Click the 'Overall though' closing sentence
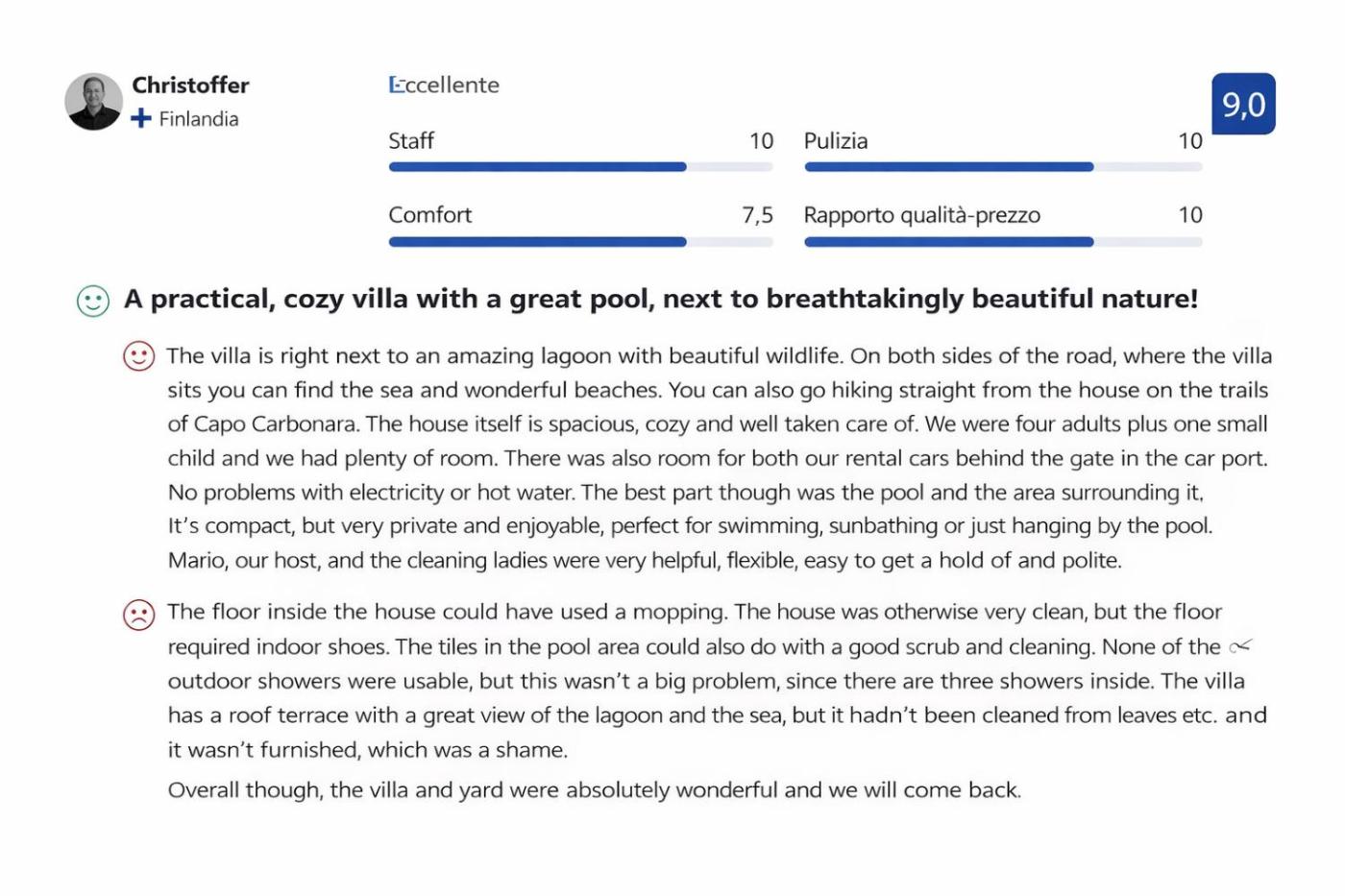Screen dimensions: 1345x896 tap(594, 790)
